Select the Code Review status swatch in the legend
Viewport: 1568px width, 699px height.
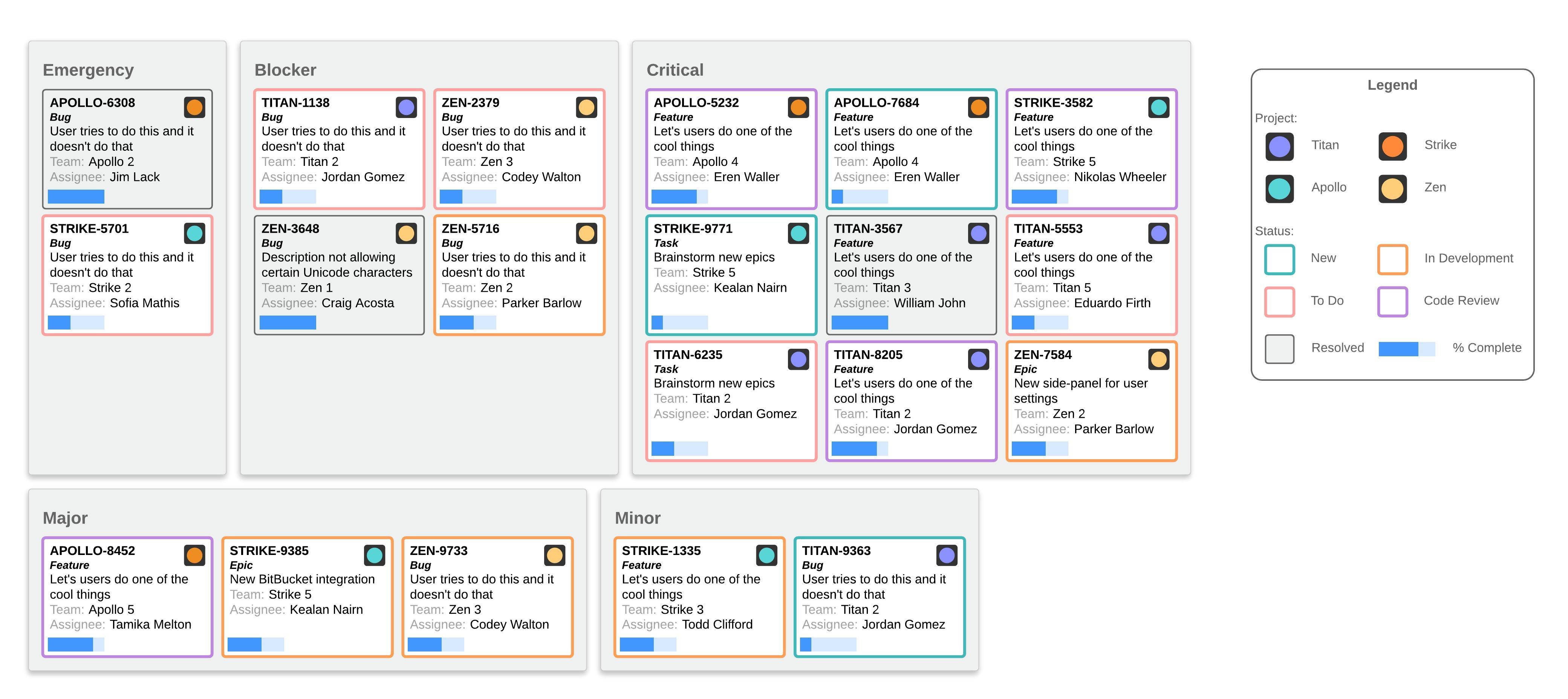[1393, 302]
